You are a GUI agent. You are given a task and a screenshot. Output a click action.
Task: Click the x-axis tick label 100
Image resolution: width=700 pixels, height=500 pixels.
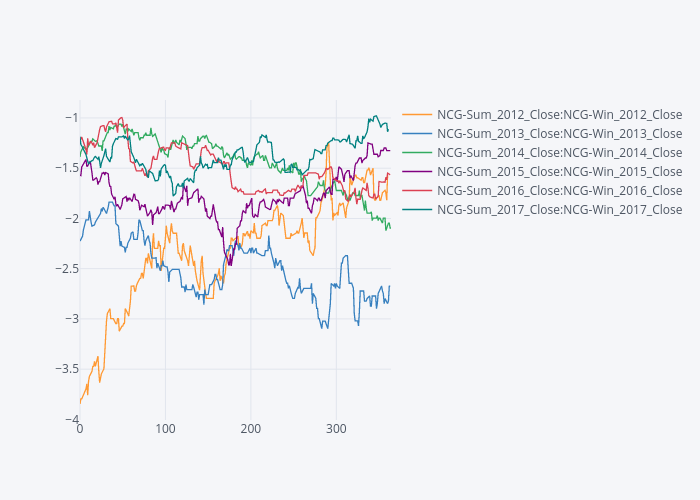point(165,429)
